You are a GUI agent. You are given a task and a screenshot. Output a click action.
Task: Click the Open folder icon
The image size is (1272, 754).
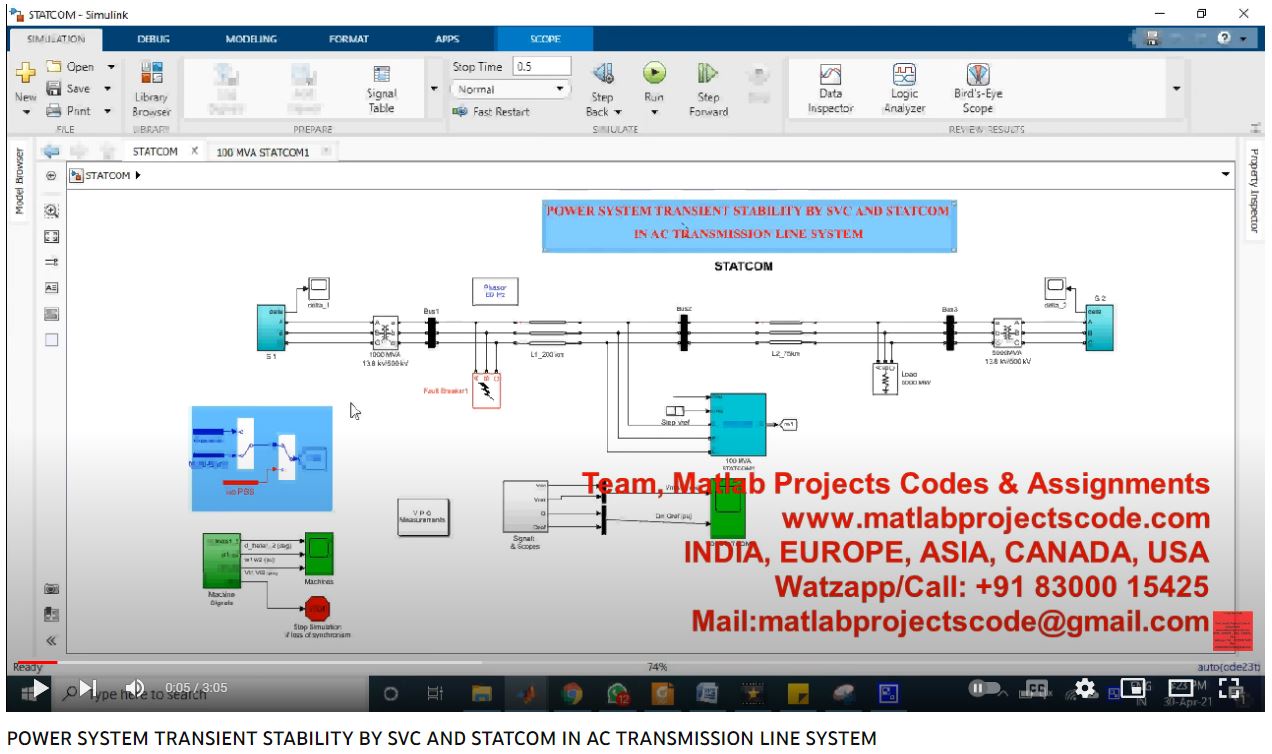[54, 67]
